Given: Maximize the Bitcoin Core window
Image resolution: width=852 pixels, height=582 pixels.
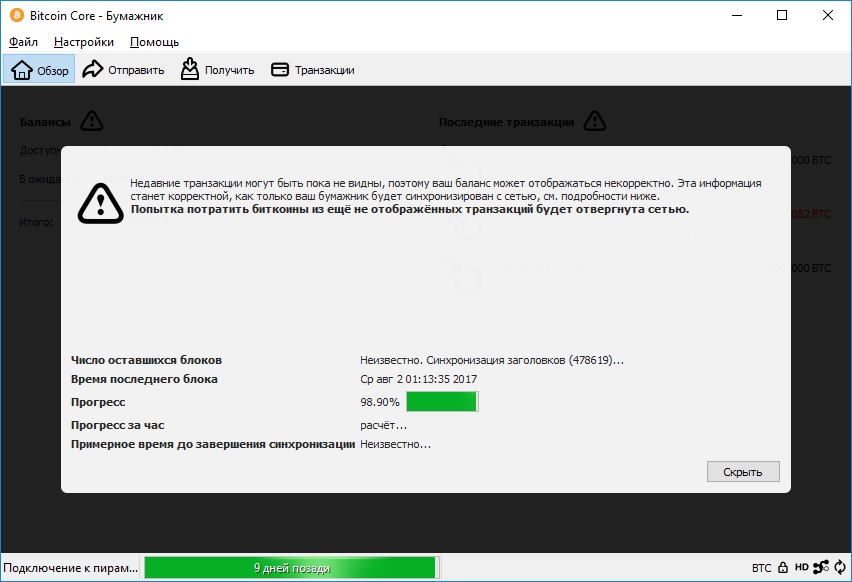Looking at the screenshot, I should click(782, 15).
